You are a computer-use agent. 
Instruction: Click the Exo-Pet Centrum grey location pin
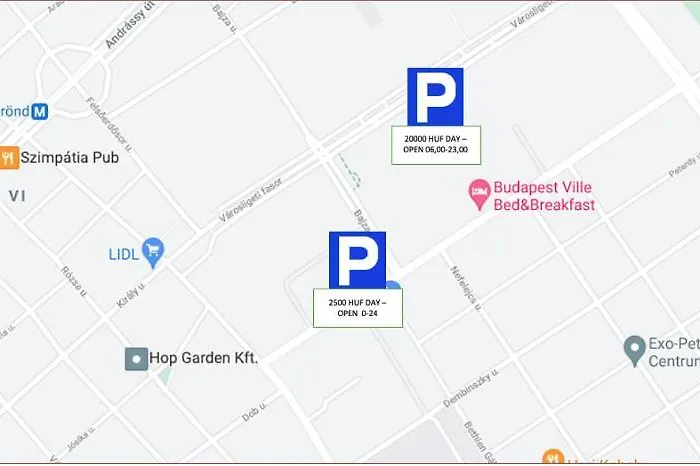point(634,351)
